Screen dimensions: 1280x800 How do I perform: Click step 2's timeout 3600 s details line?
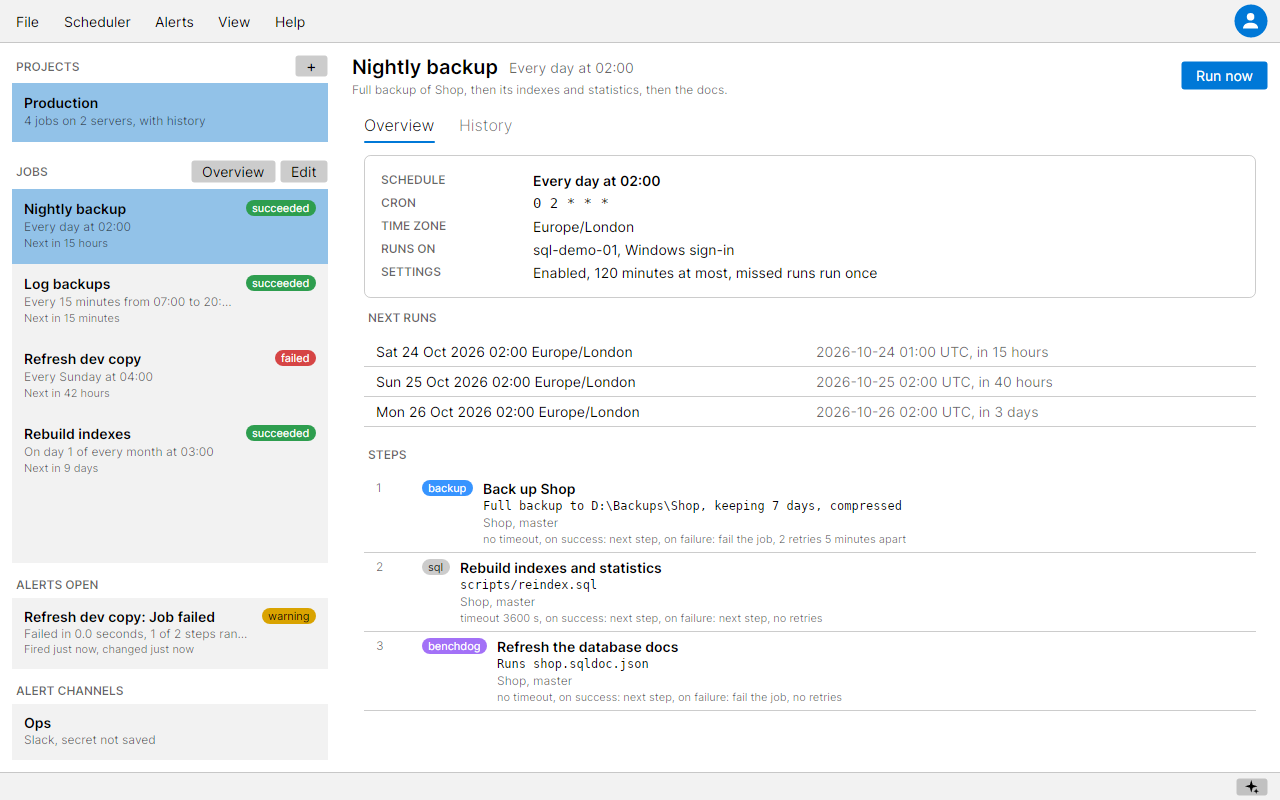click(641, 618)
